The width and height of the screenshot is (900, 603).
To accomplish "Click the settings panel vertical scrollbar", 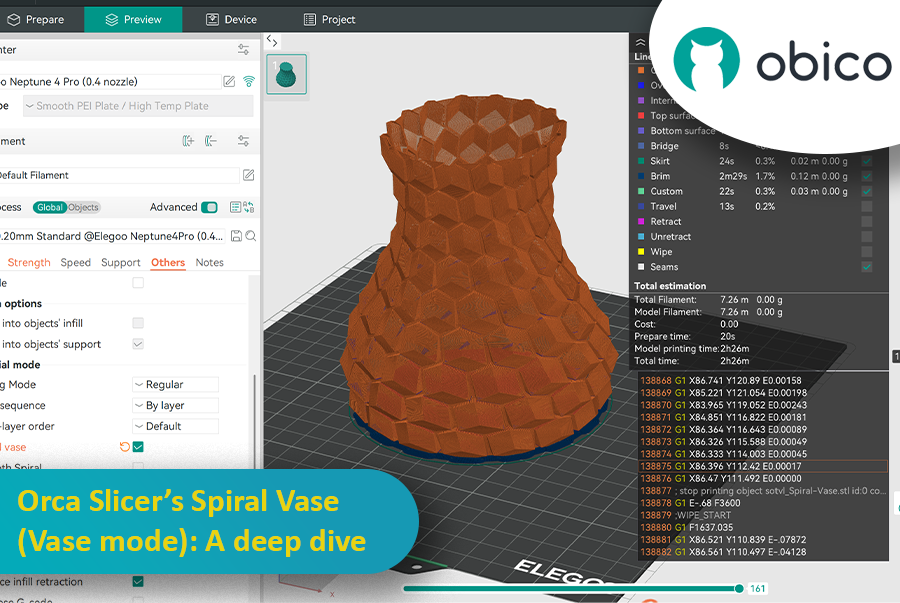I will pos(255,422).
